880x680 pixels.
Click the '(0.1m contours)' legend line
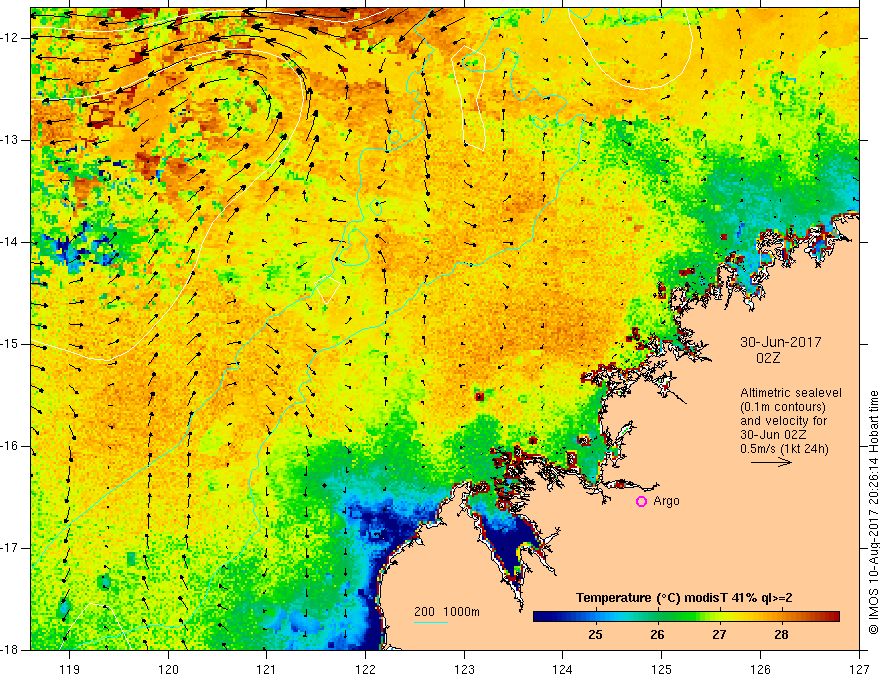[783, 407]
